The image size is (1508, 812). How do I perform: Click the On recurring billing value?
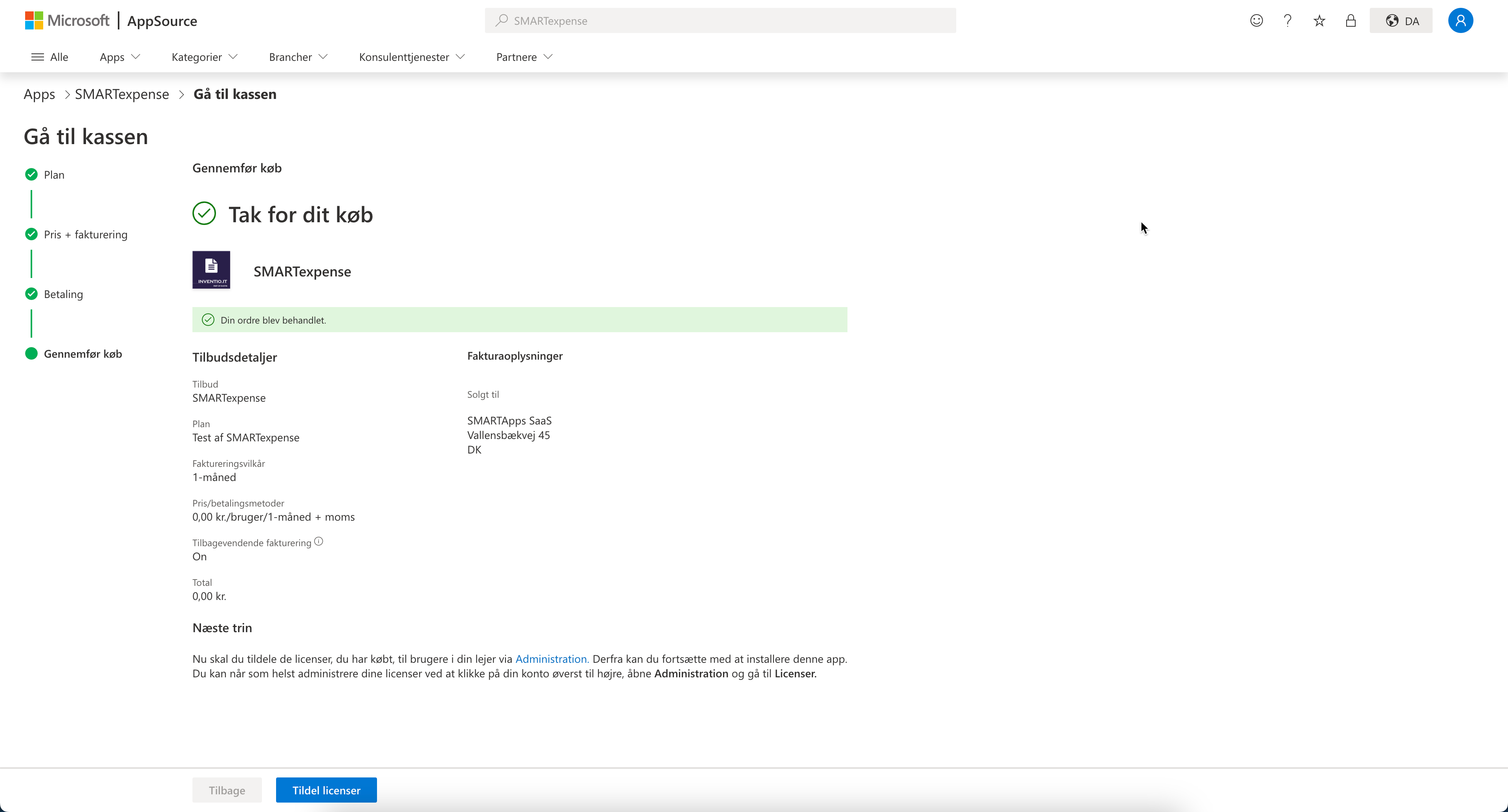pos(199,557)
